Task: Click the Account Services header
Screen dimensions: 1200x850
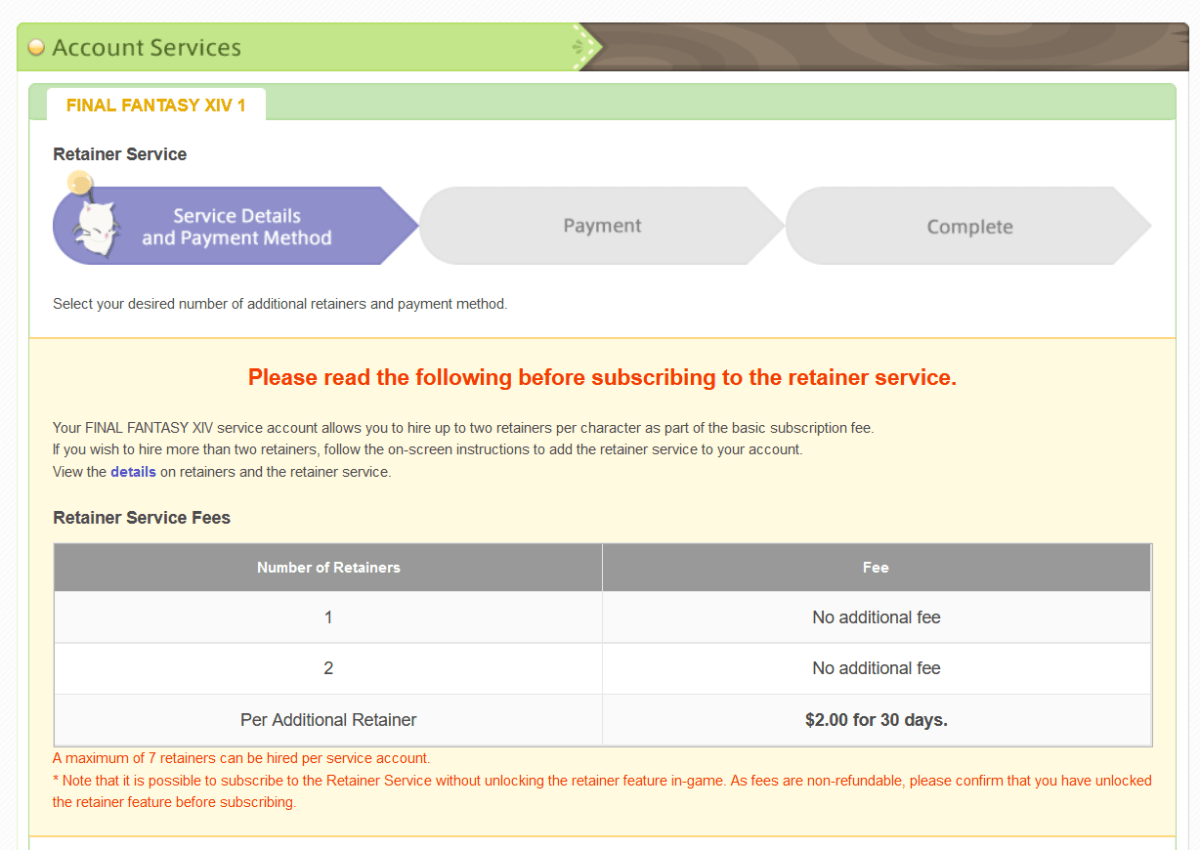Action: [x=148, y=46]
